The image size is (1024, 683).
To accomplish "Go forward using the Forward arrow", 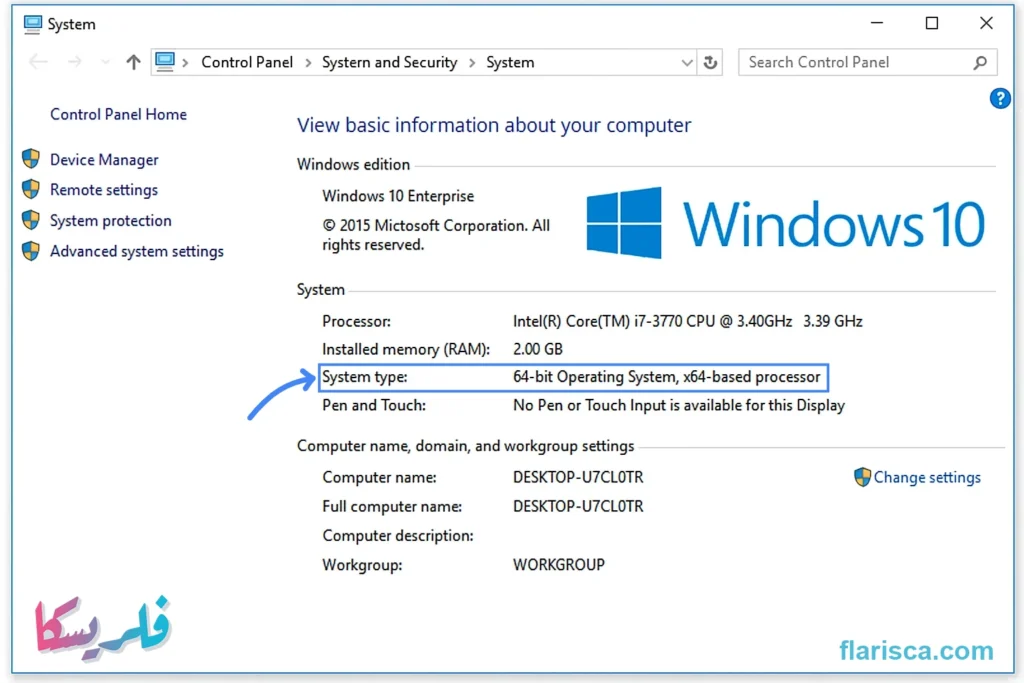I will (x=74, y=62).
